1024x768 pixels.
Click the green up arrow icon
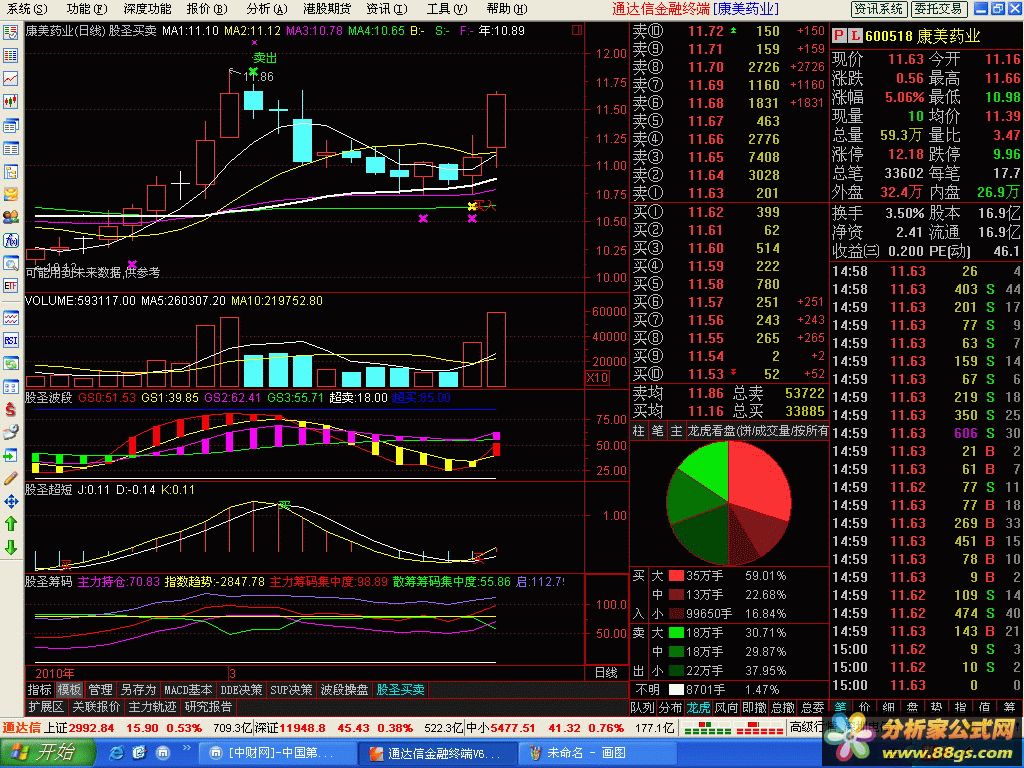click(x=11, y=524)
